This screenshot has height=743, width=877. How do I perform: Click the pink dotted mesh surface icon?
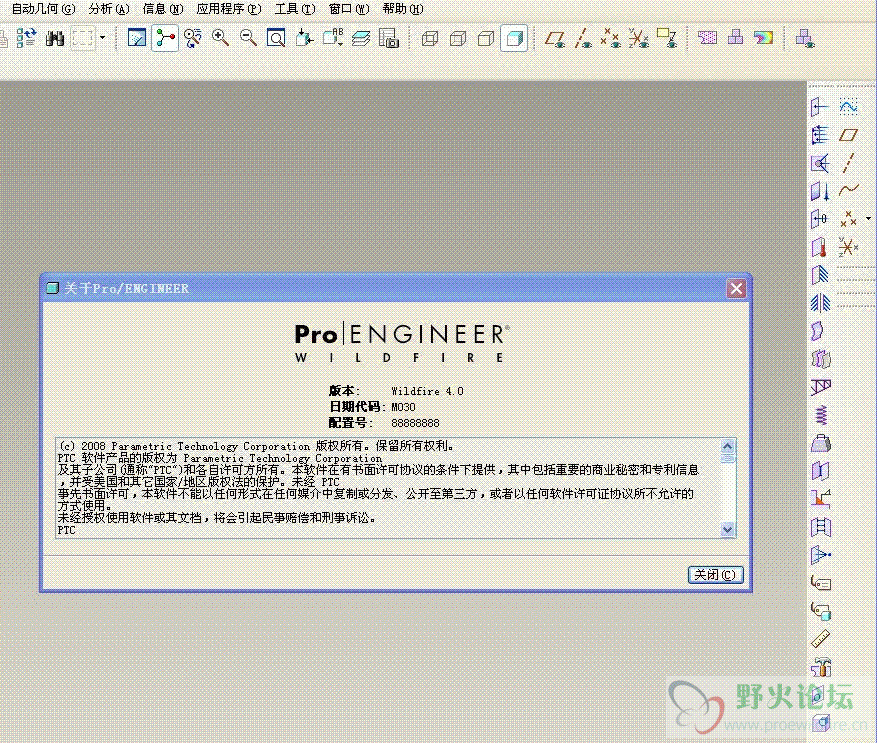(708, 38)
